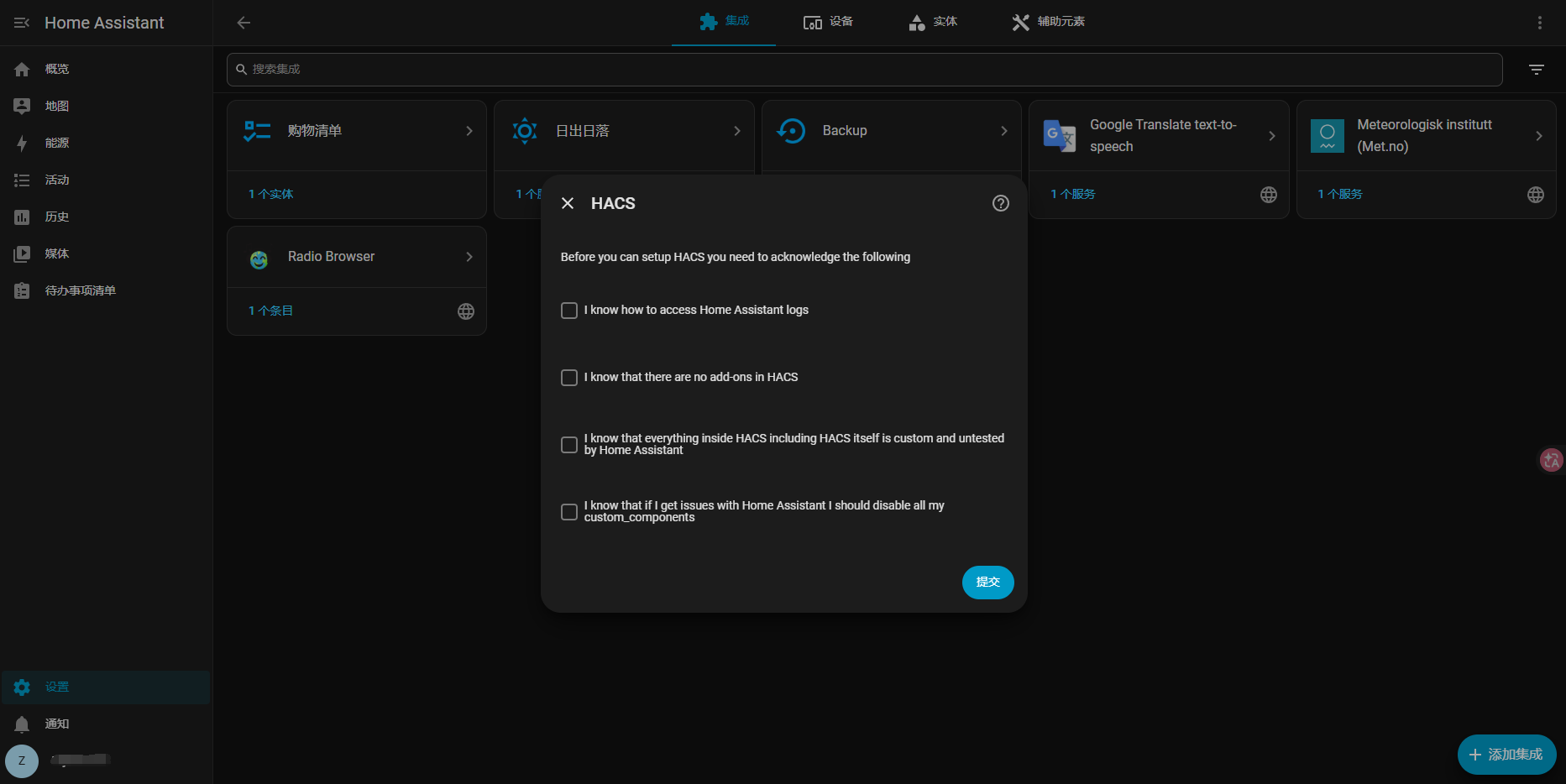Open 待办事项清单 in the sidebar
Image resolution: width=1566 pixels, height=784 pixels.
click(x=106, y=290)
